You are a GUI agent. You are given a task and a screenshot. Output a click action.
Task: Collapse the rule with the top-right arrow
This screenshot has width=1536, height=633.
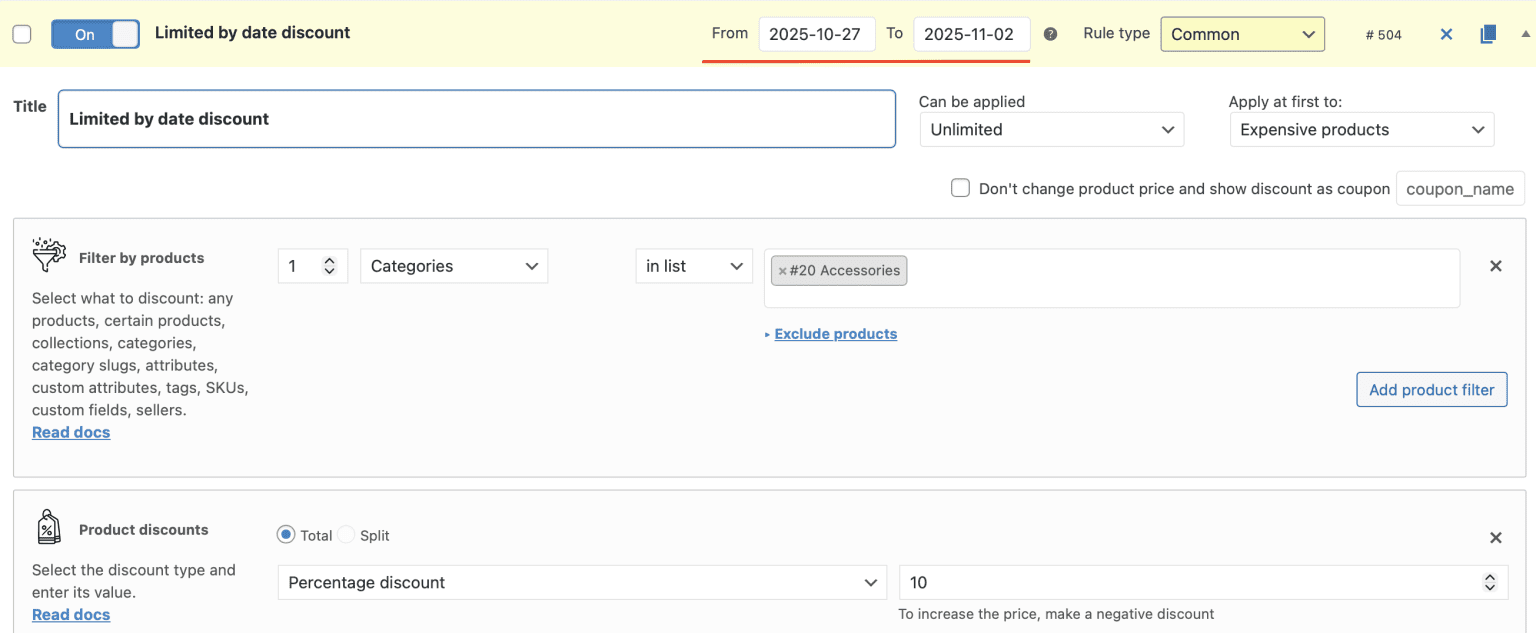1525,34
